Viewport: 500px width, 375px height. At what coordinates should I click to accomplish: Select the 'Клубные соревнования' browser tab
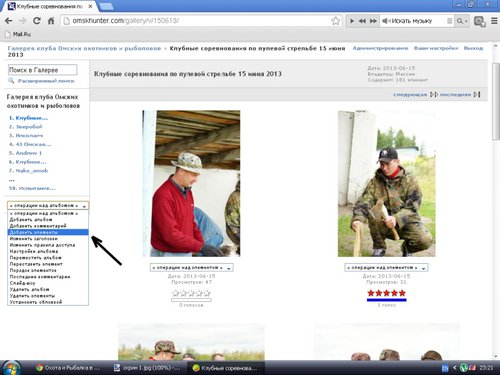click(x=50, y=6)
